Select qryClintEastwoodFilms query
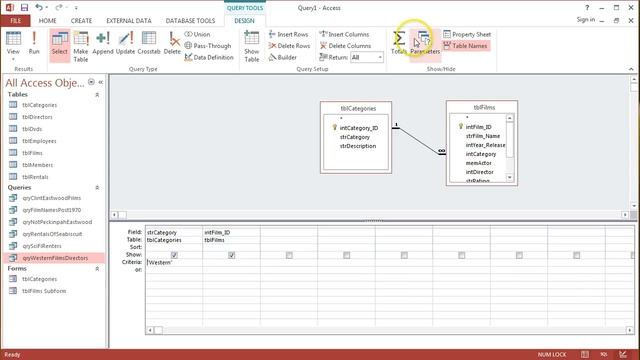 click(x=51, y=198)
